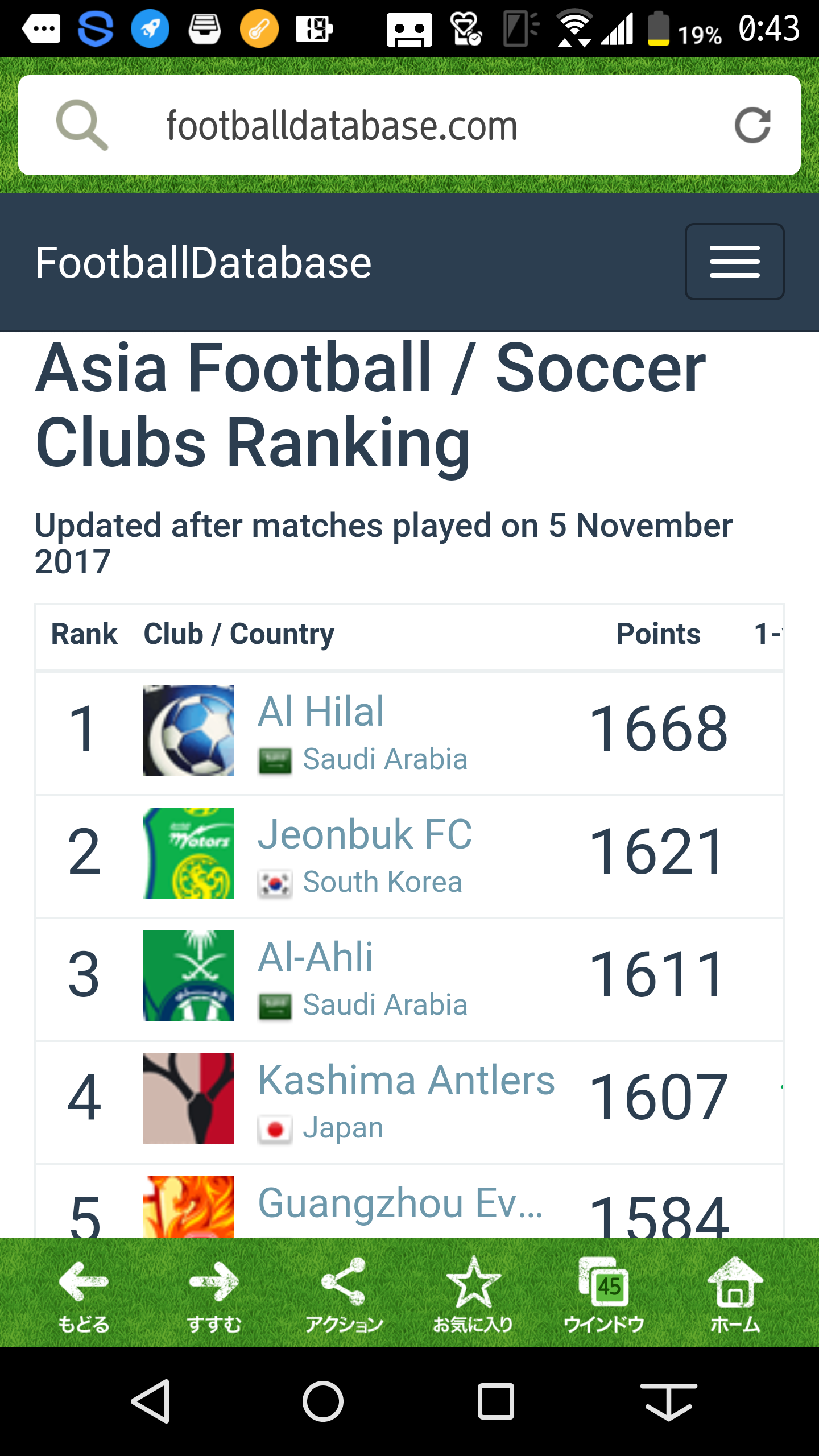Open the Kashima Antlers club link
Screen dimensions: 819x1456
coord(406,1080)
